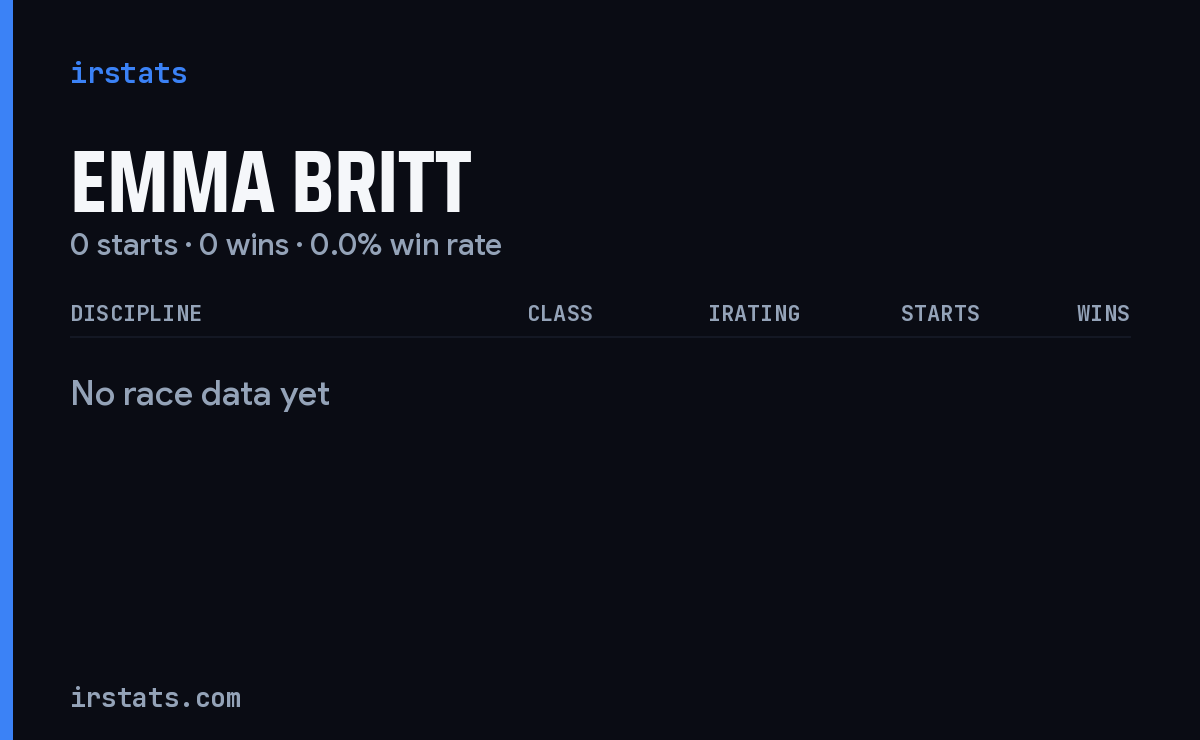
Task: Sort by the WINS column header
Action: (1103, 313)
